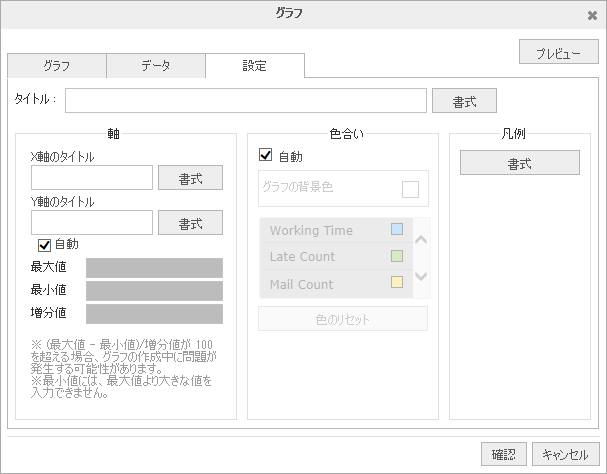The height and width of the screenshot is (474, 607).
Task: Click the X軸のタイトル input field
Action: coord(92,178)
